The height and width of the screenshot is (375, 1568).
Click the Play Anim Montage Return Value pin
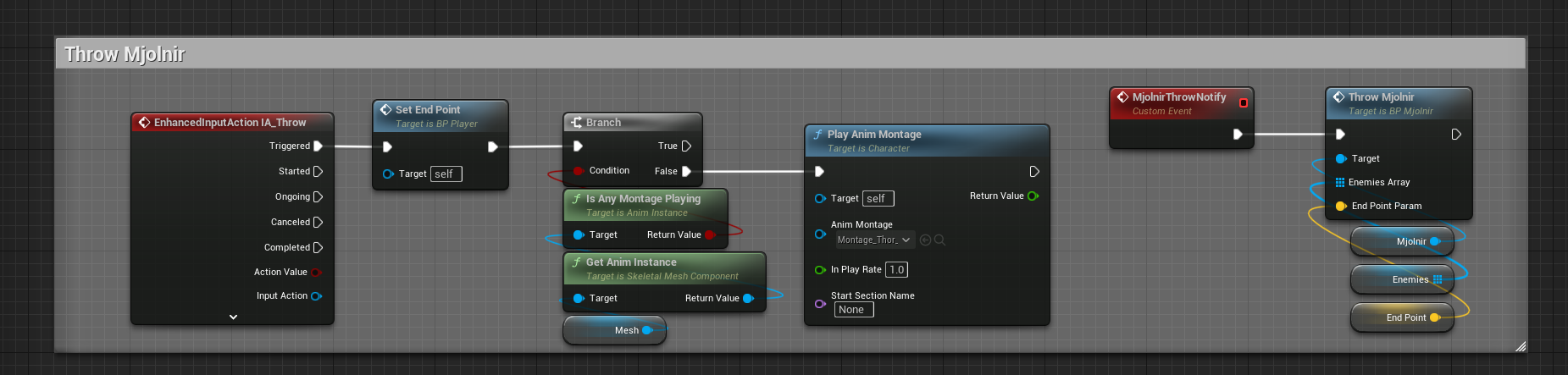click(x=1033, y=196)
